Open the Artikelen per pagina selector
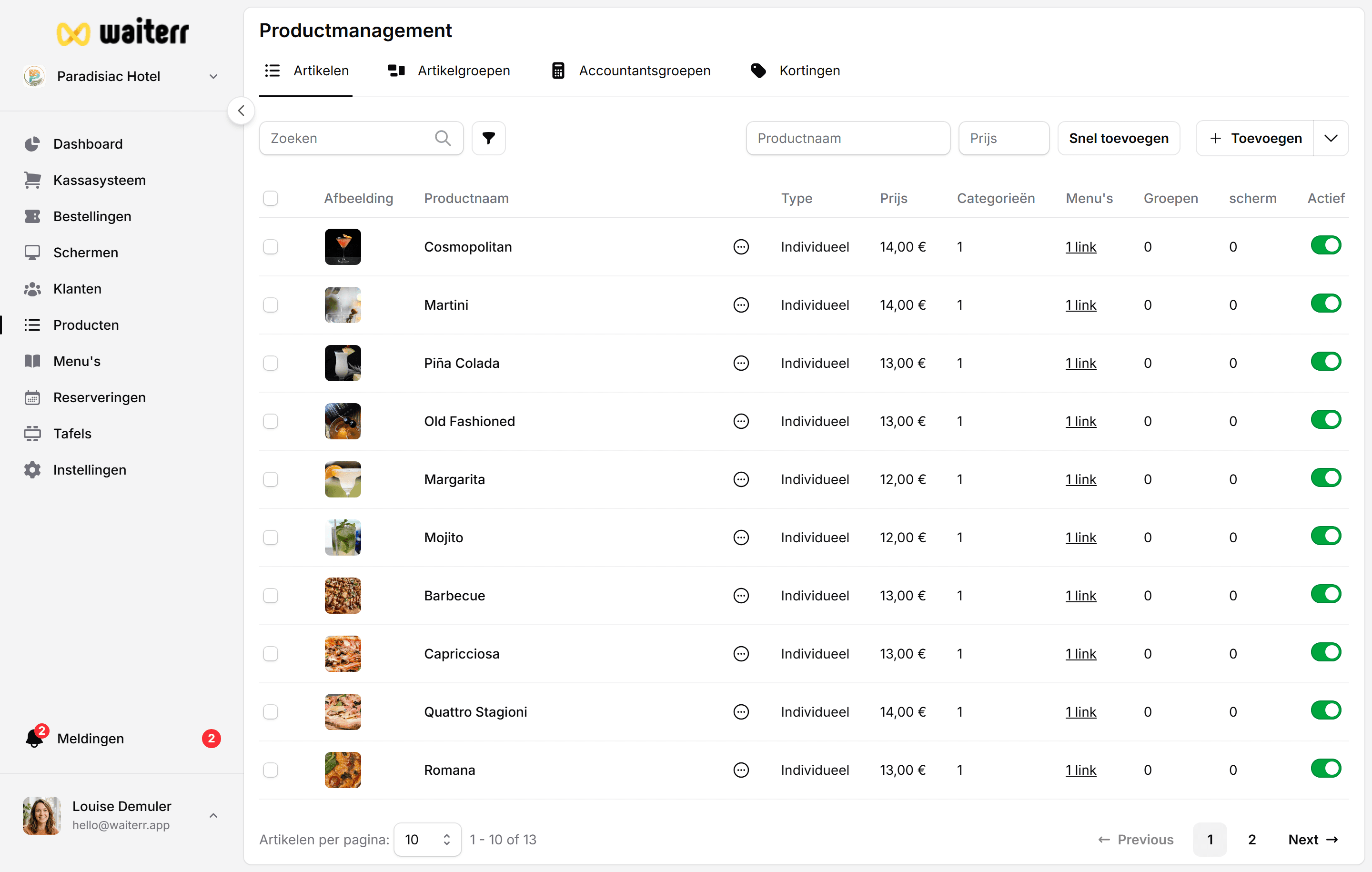The image size is (1372, 872). coord(427,839)
